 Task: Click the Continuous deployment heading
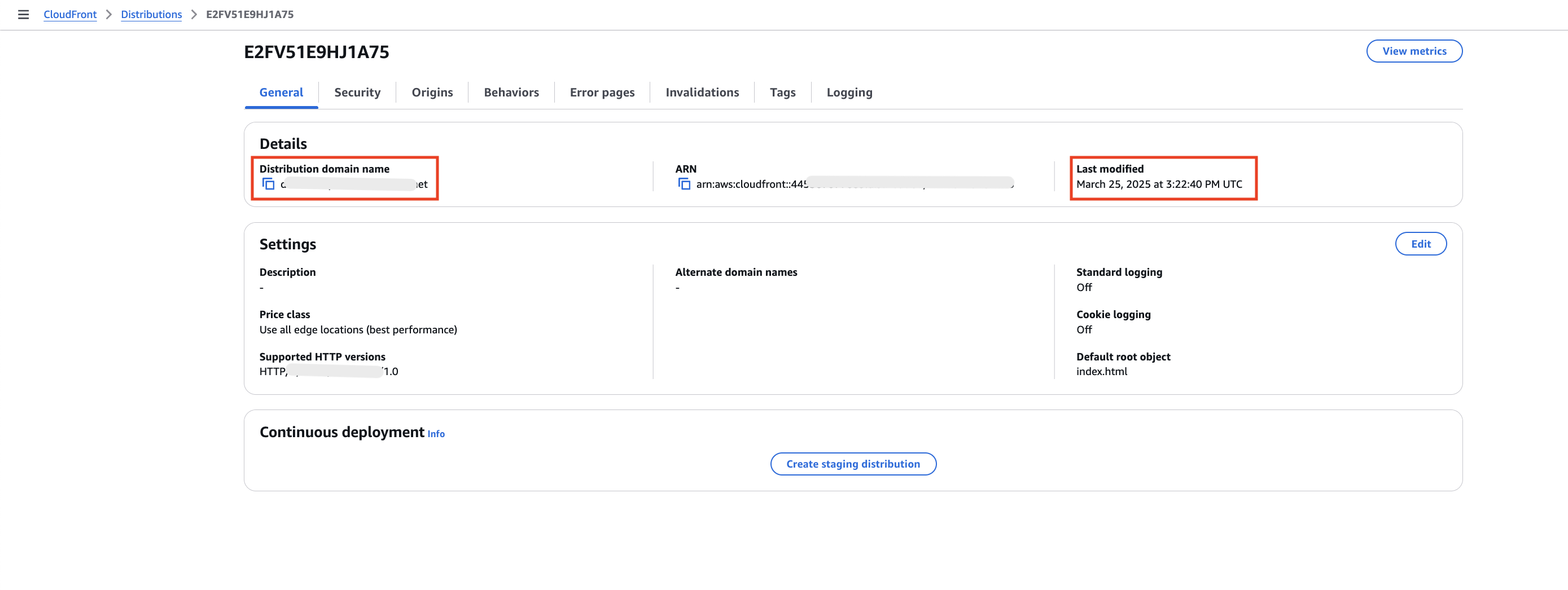tap(341, 433)
